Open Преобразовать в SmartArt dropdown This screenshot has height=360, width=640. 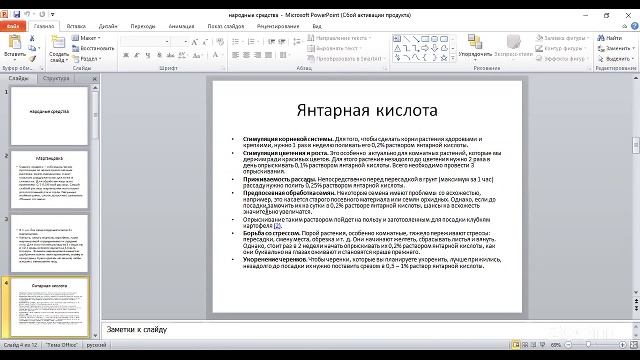pos(346,59)
